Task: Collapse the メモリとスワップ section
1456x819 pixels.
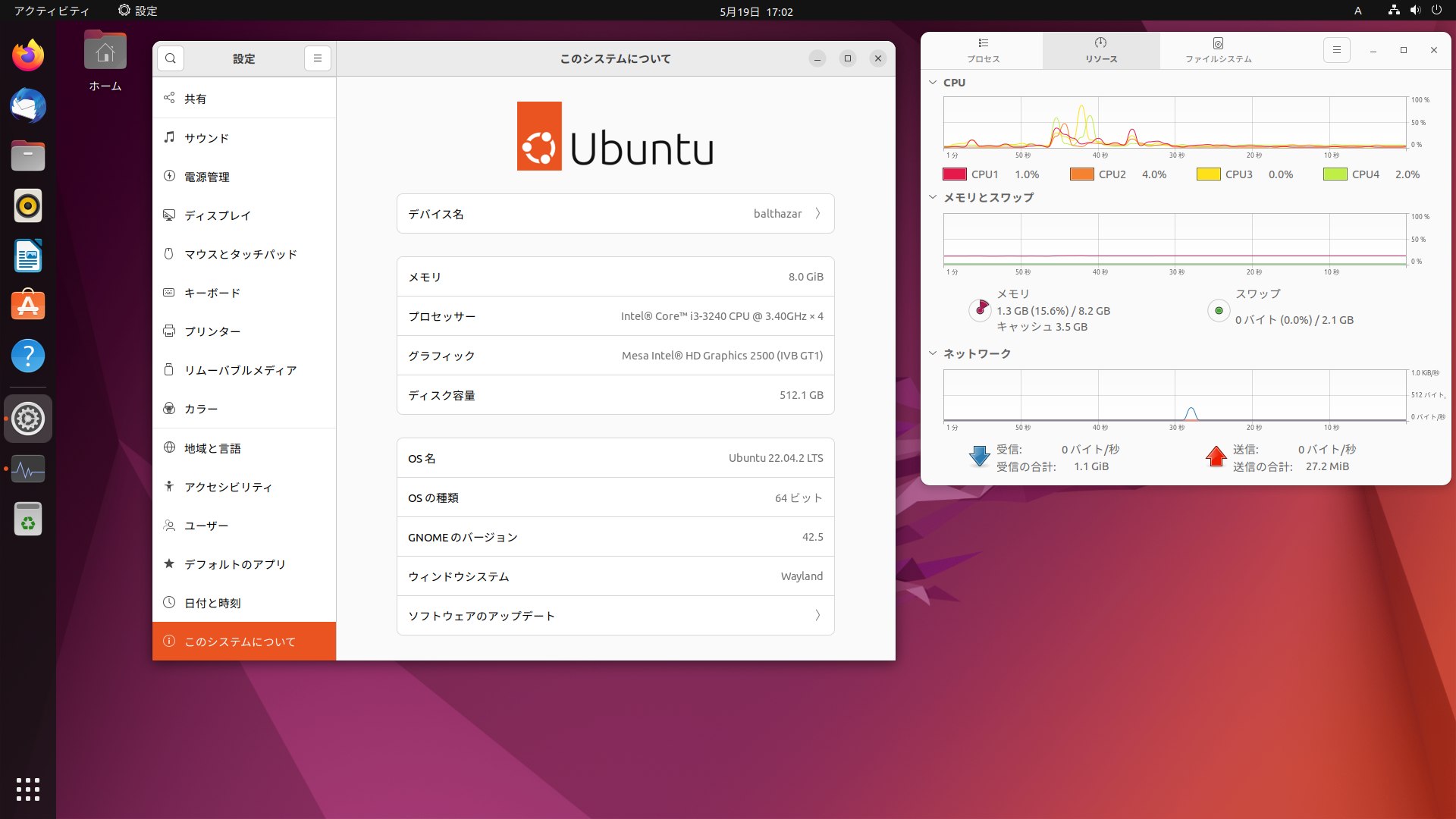Action: point(933,197)
